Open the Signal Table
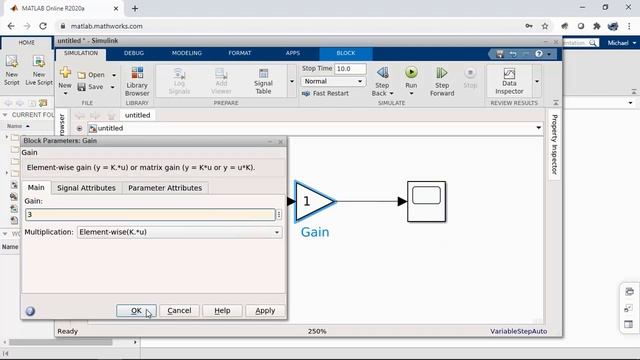The width and height of the screenshot is (640, 360). coord(263,82)
